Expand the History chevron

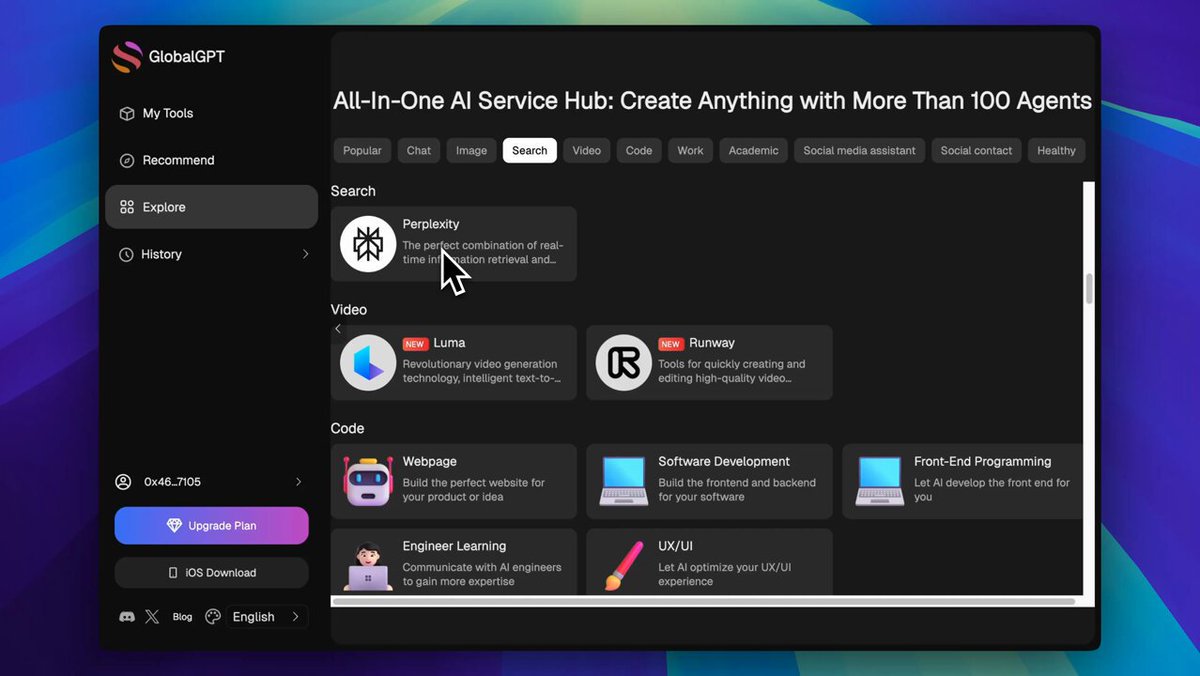pyautogui.click(x=306, y=255)
